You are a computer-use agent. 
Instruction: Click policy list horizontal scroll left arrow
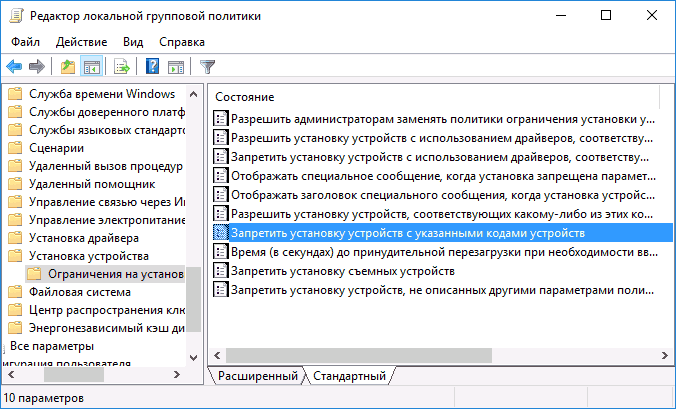click(x=217, y=355)
